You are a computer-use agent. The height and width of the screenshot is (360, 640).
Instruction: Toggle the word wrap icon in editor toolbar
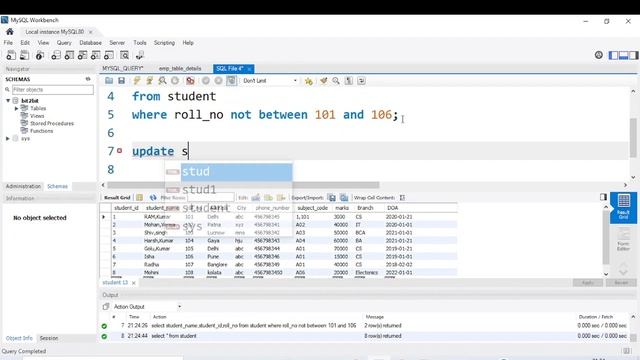click(x=362, y=81)
